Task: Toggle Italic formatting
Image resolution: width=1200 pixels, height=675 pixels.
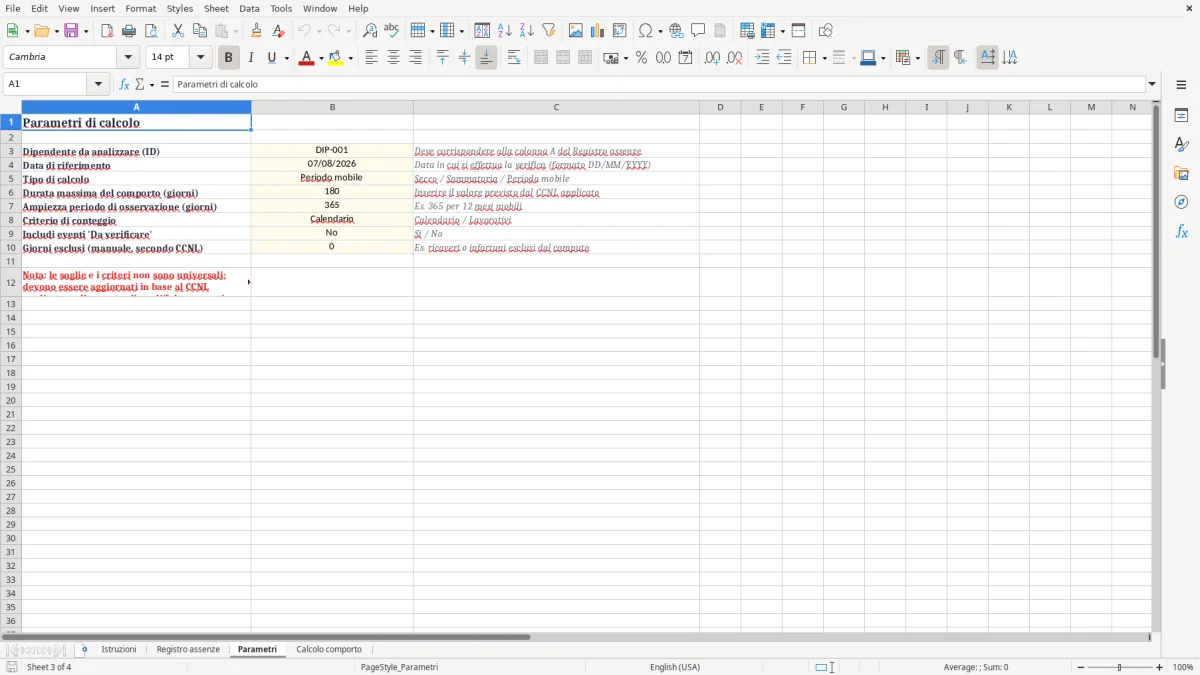Action: pyautogui.click(x=250, y=58)
